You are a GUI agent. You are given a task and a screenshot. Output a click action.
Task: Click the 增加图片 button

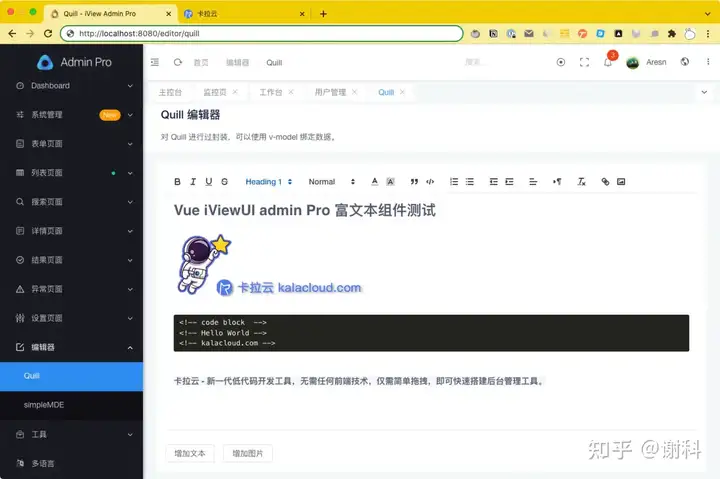248,453
